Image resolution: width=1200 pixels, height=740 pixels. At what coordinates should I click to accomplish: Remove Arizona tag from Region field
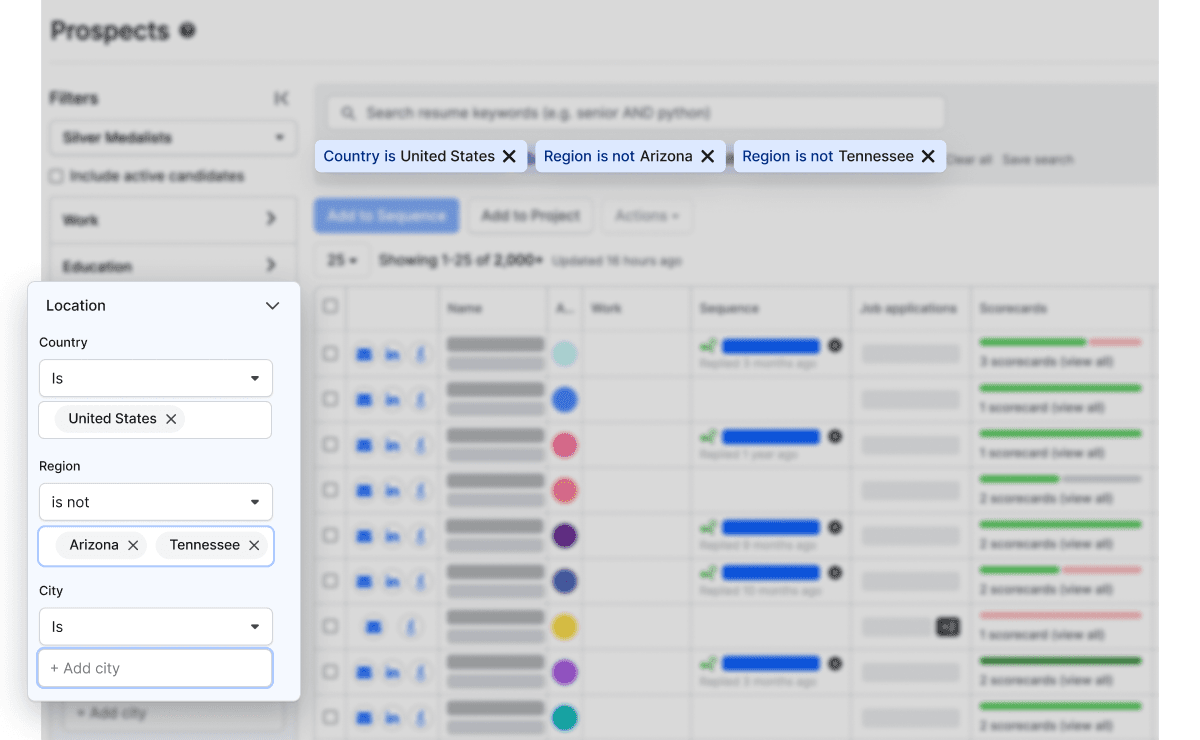133,545
